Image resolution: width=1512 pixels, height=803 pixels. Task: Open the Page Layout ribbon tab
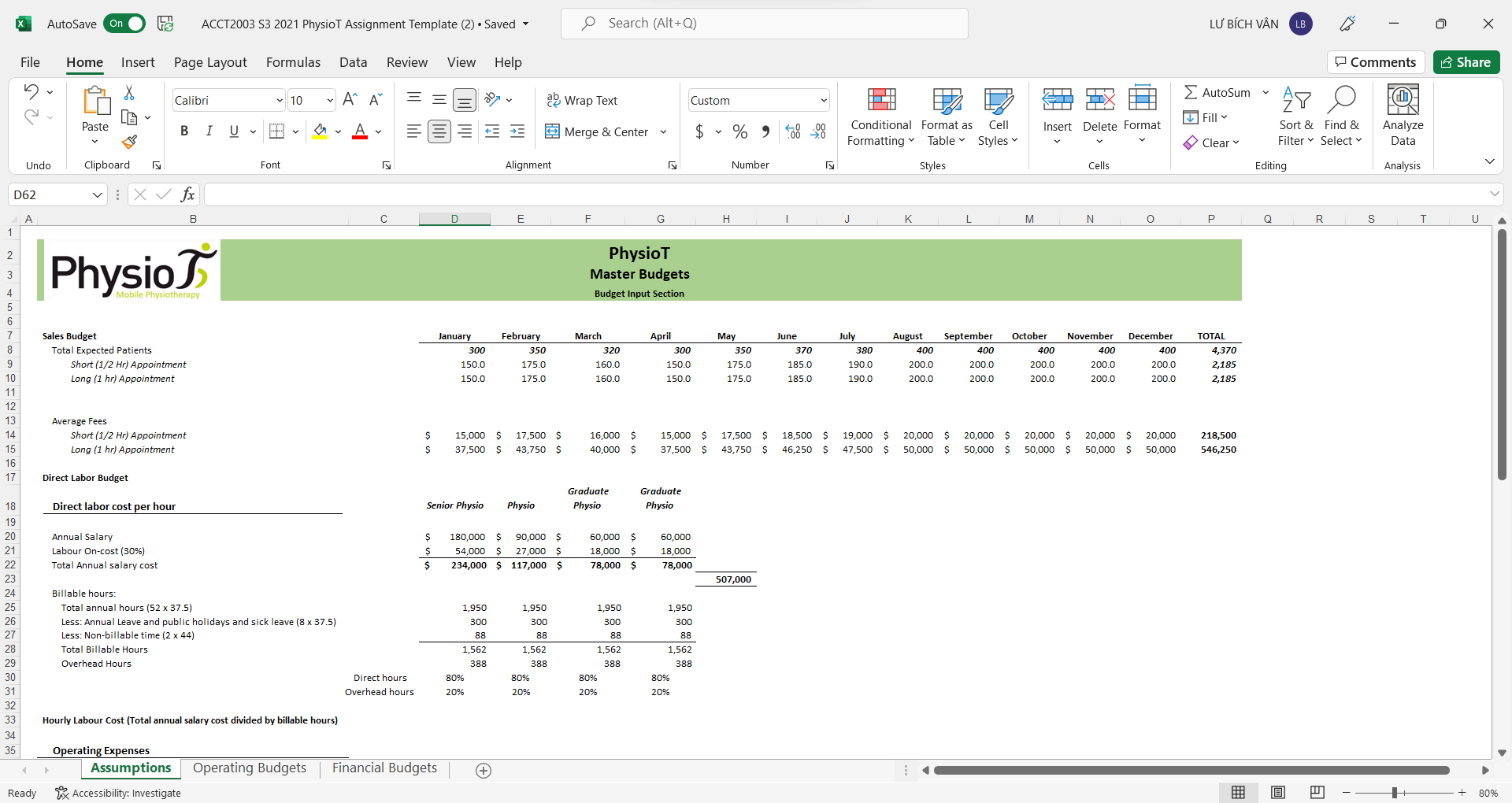[210, 62]
